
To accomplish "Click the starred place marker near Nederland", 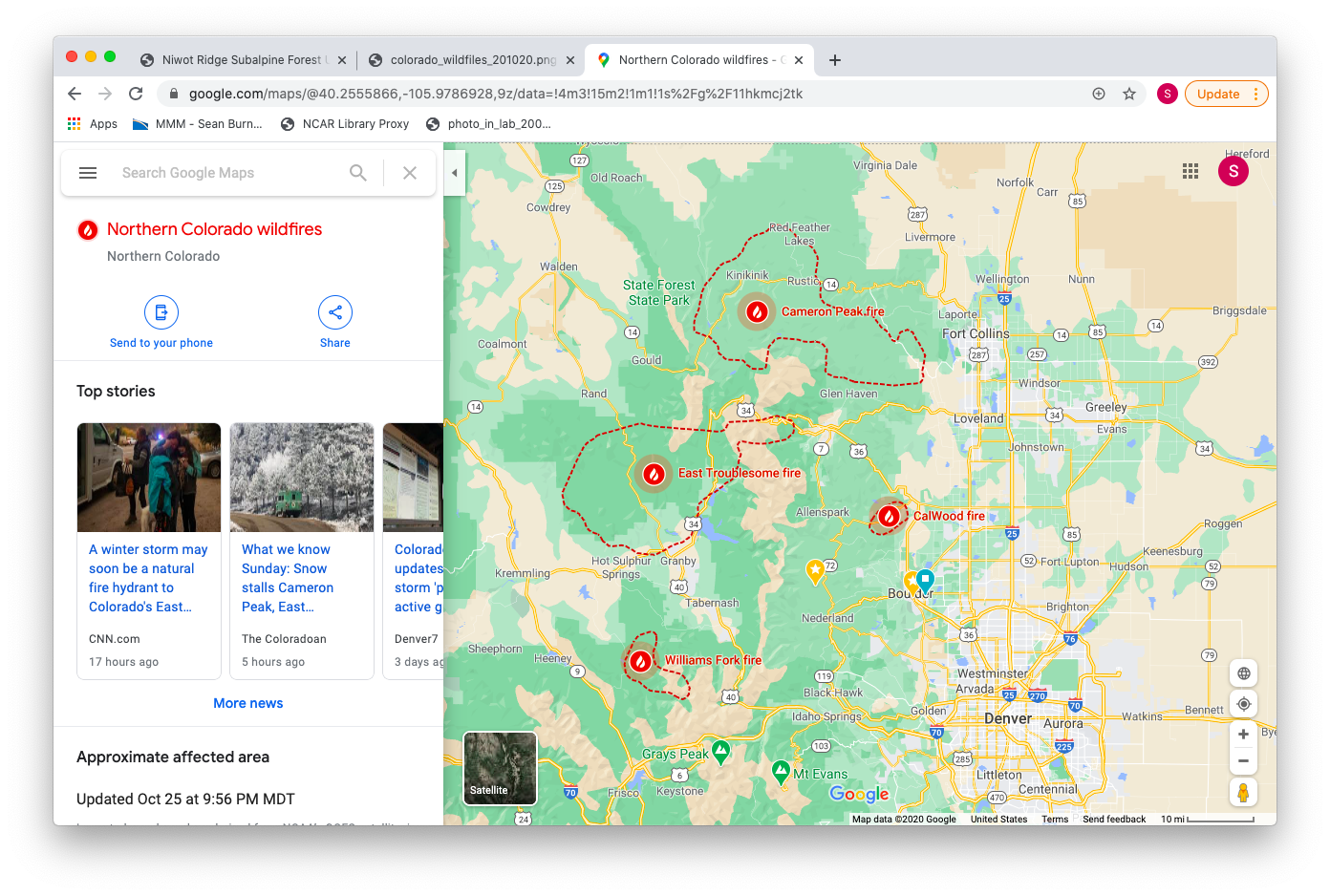I will pos(815,571).
